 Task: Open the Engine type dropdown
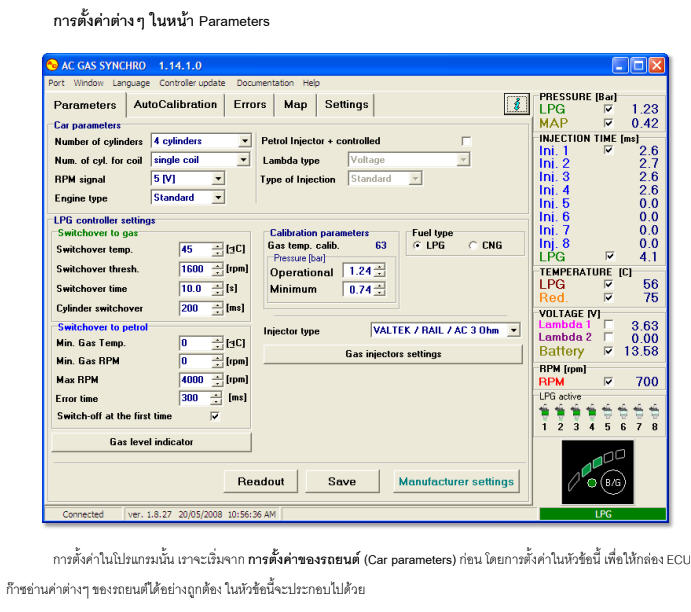pos(218,198)
